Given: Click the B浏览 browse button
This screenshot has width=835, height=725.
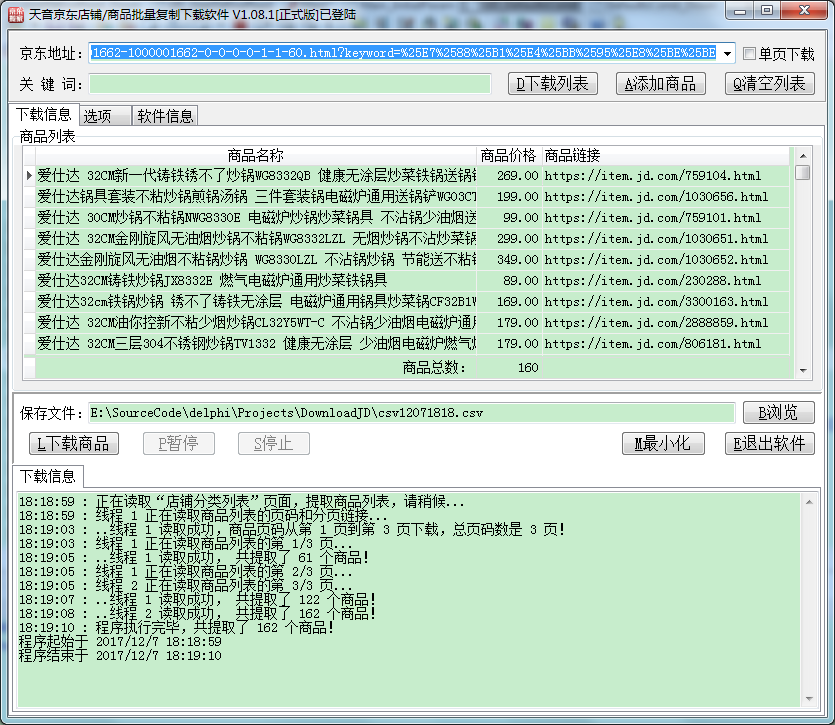Looking at the screenshot, I should (779, 412).
